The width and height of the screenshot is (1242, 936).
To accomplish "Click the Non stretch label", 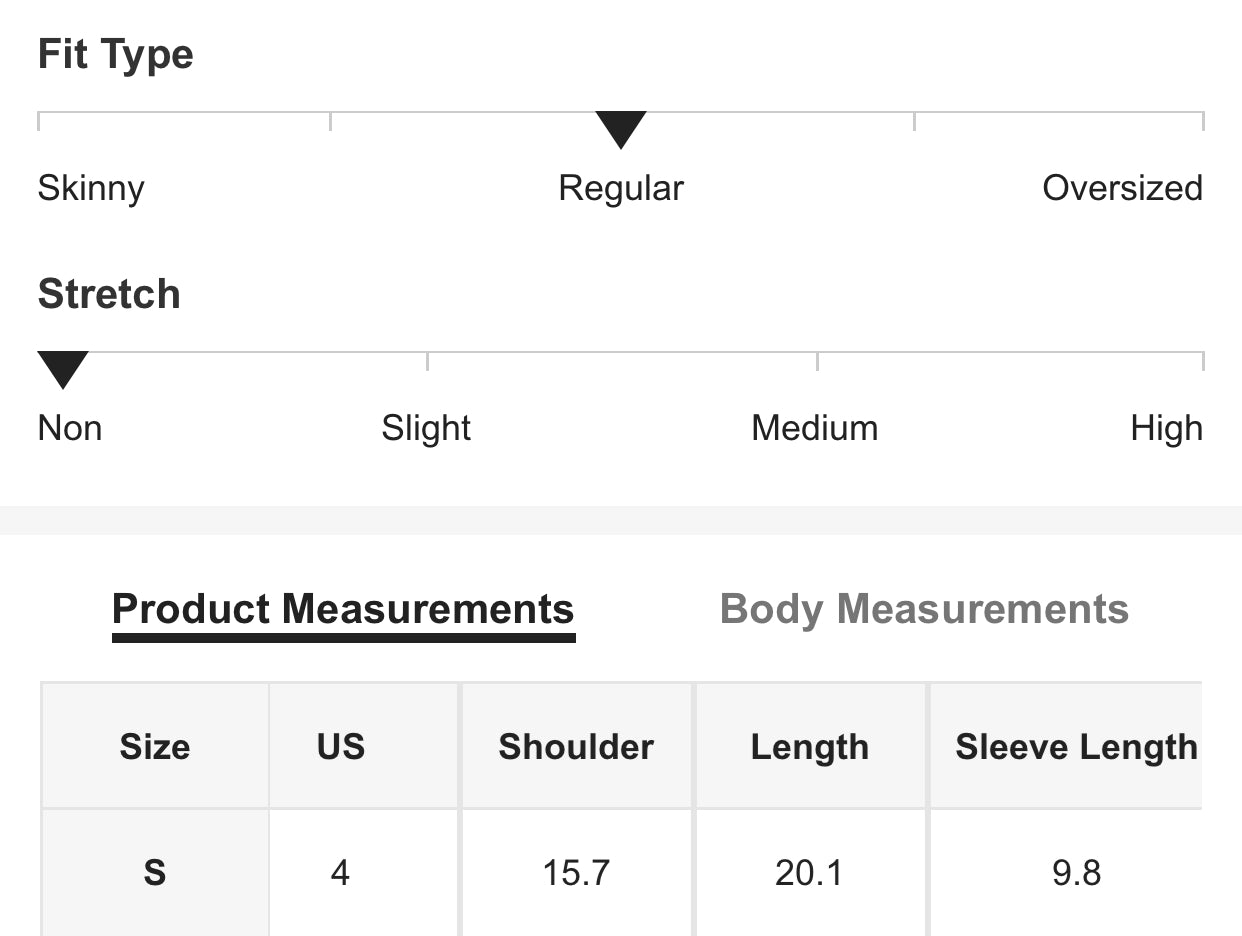I will point(70,428).
